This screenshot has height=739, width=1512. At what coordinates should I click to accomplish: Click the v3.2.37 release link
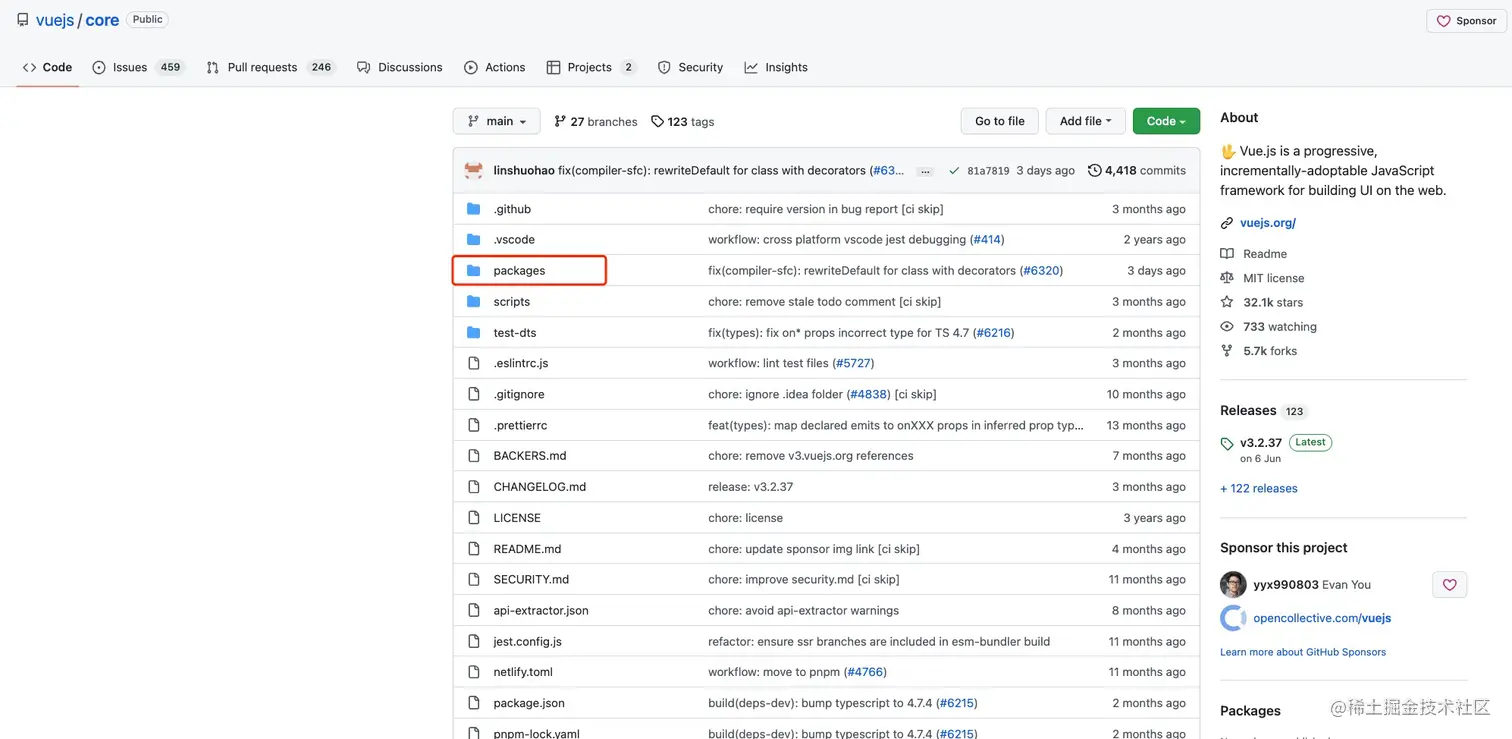(1261, 443)
